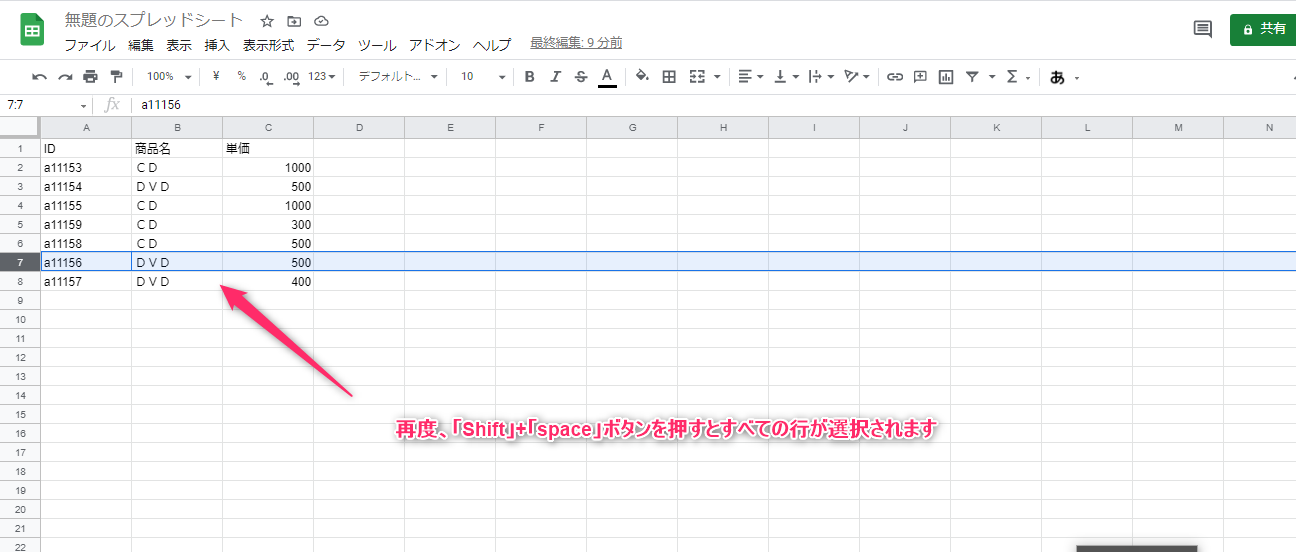Viewport: 1296px width, 552px height.
Task: Click the 最終編集: 9 分前 link
Action: (x=576, y=43)
